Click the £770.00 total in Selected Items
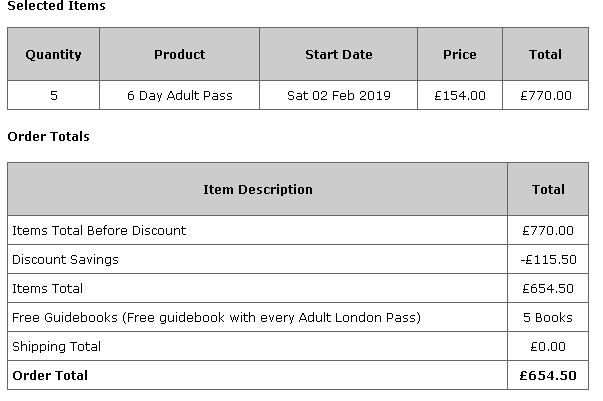This screenshot has width=603, height=401. click(x=546, y=96)
